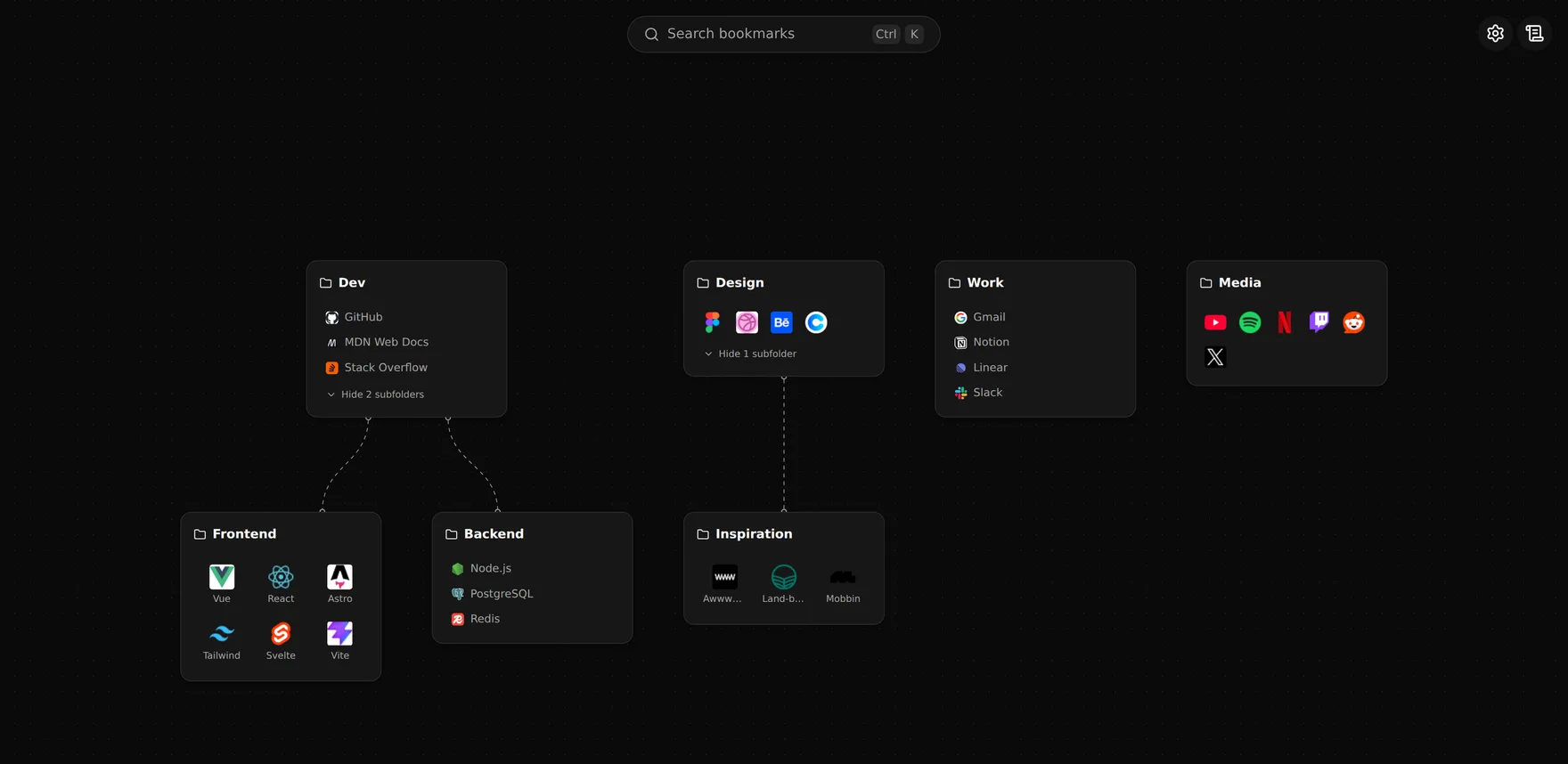Open the Vue bookmark in Frontend

pyautogui.click(x=222, y=584)
